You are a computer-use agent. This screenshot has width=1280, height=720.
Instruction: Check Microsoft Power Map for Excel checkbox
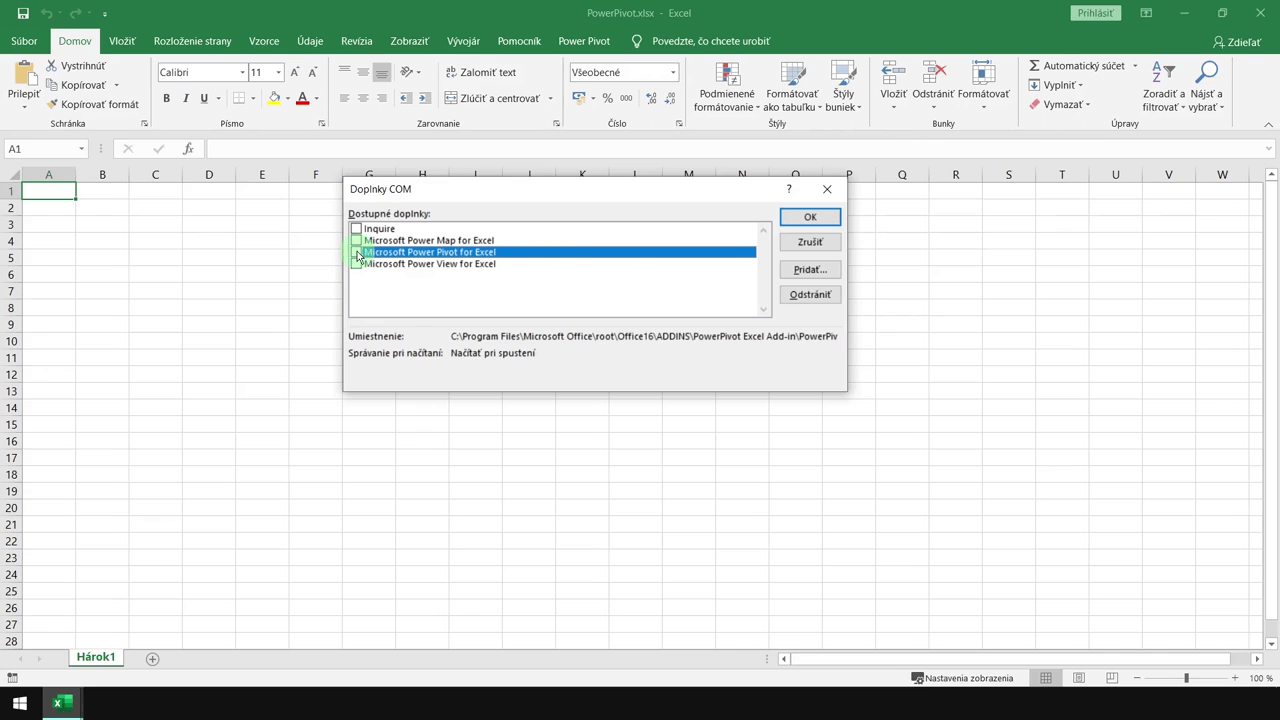(x=356, y=241)
